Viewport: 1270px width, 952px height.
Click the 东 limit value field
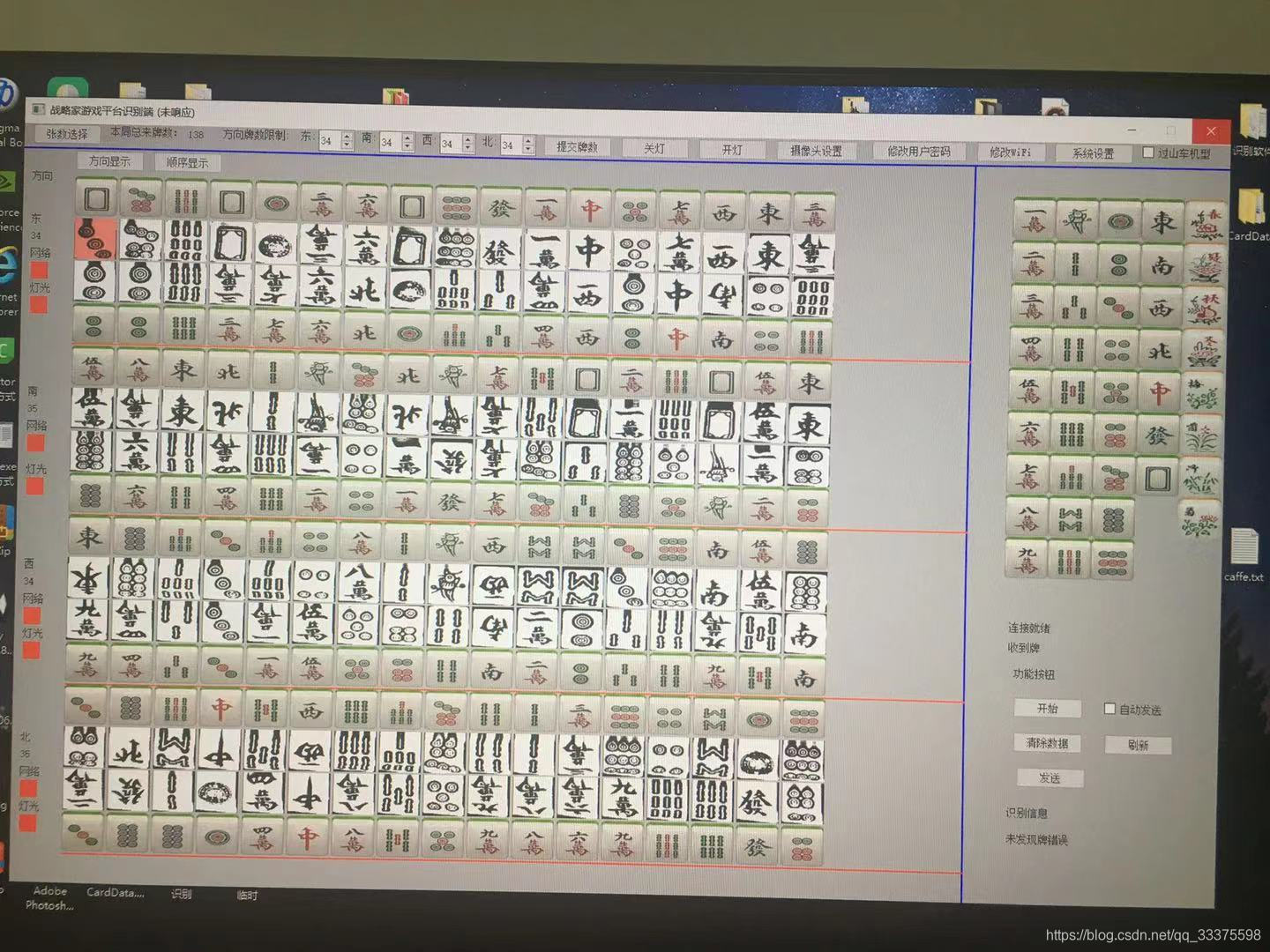[328, 140]
